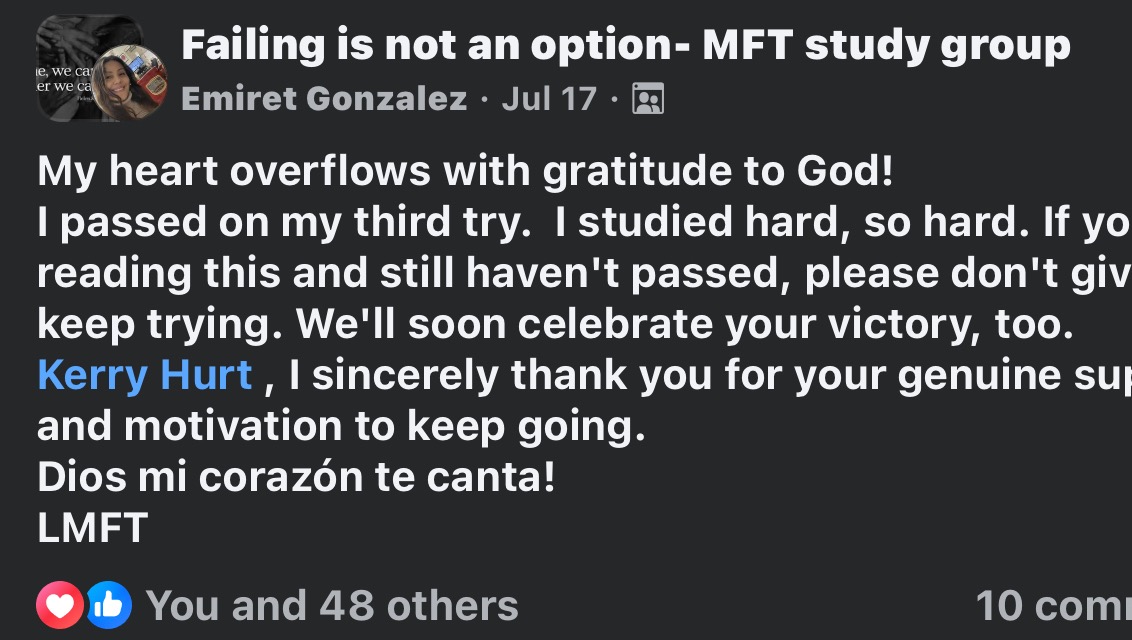The image size is (1132, 640).
Task: Click the 'We'll soon celebrate your victory' sentence
Action: [685, 325]
